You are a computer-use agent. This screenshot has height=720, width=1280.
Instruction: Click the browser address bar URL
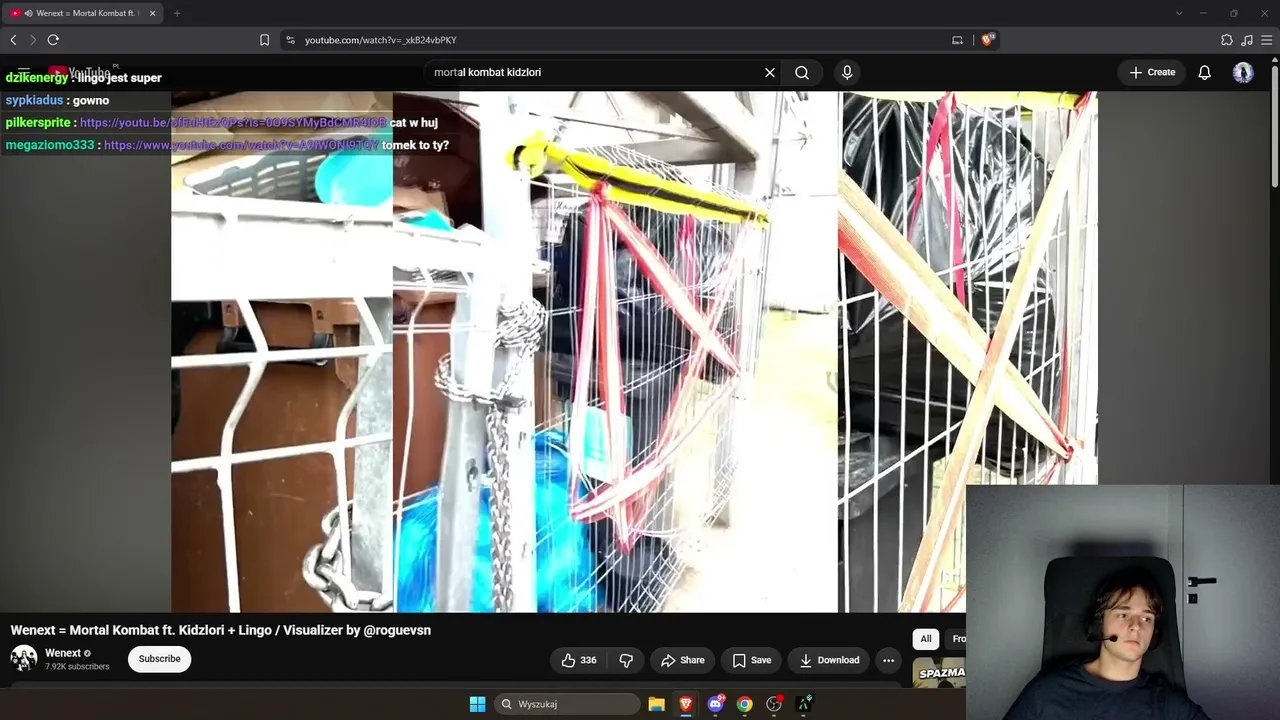[381, 40]
